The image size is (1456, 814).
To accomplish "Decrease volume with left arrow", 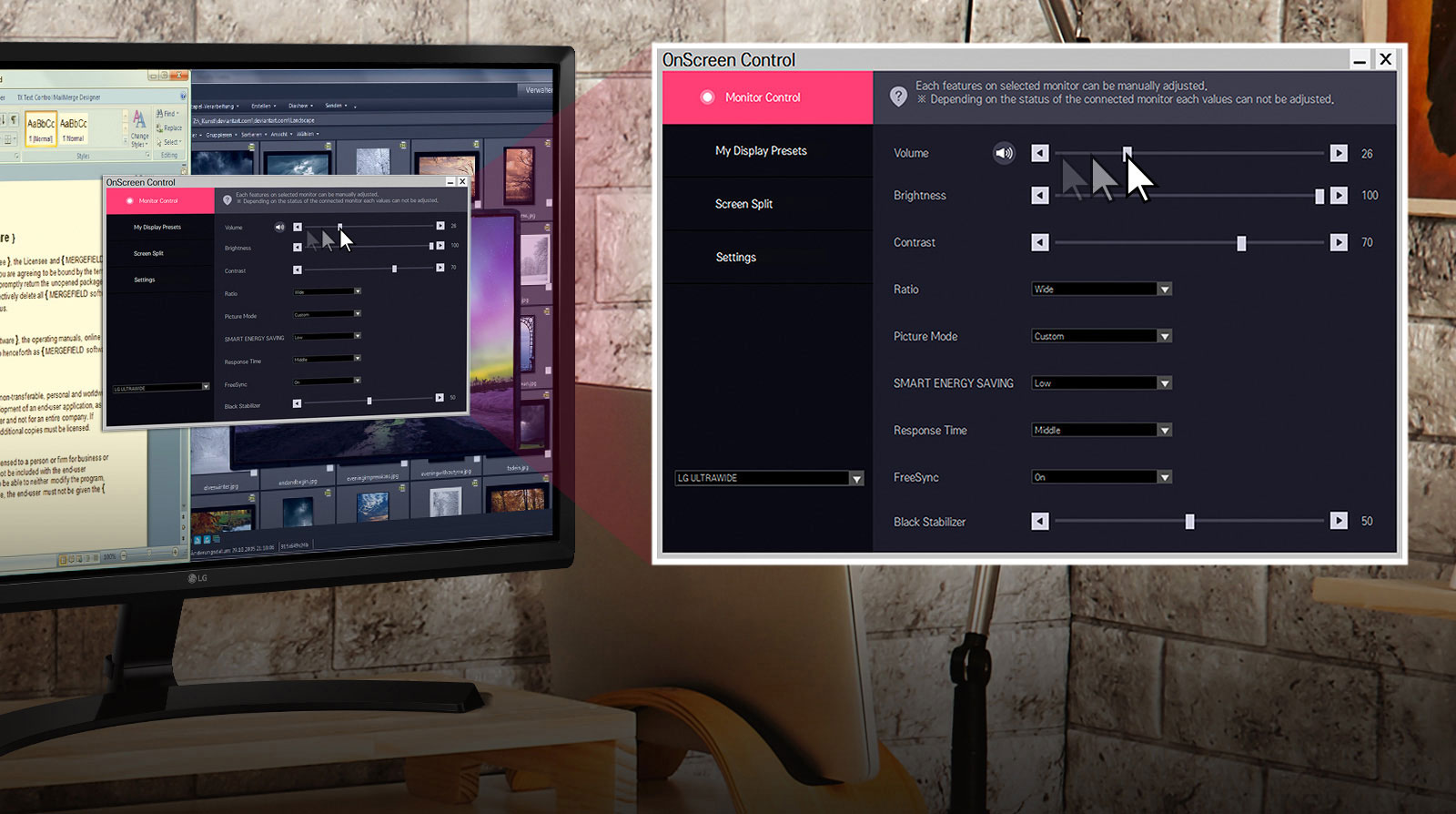I will point(1040,153).
